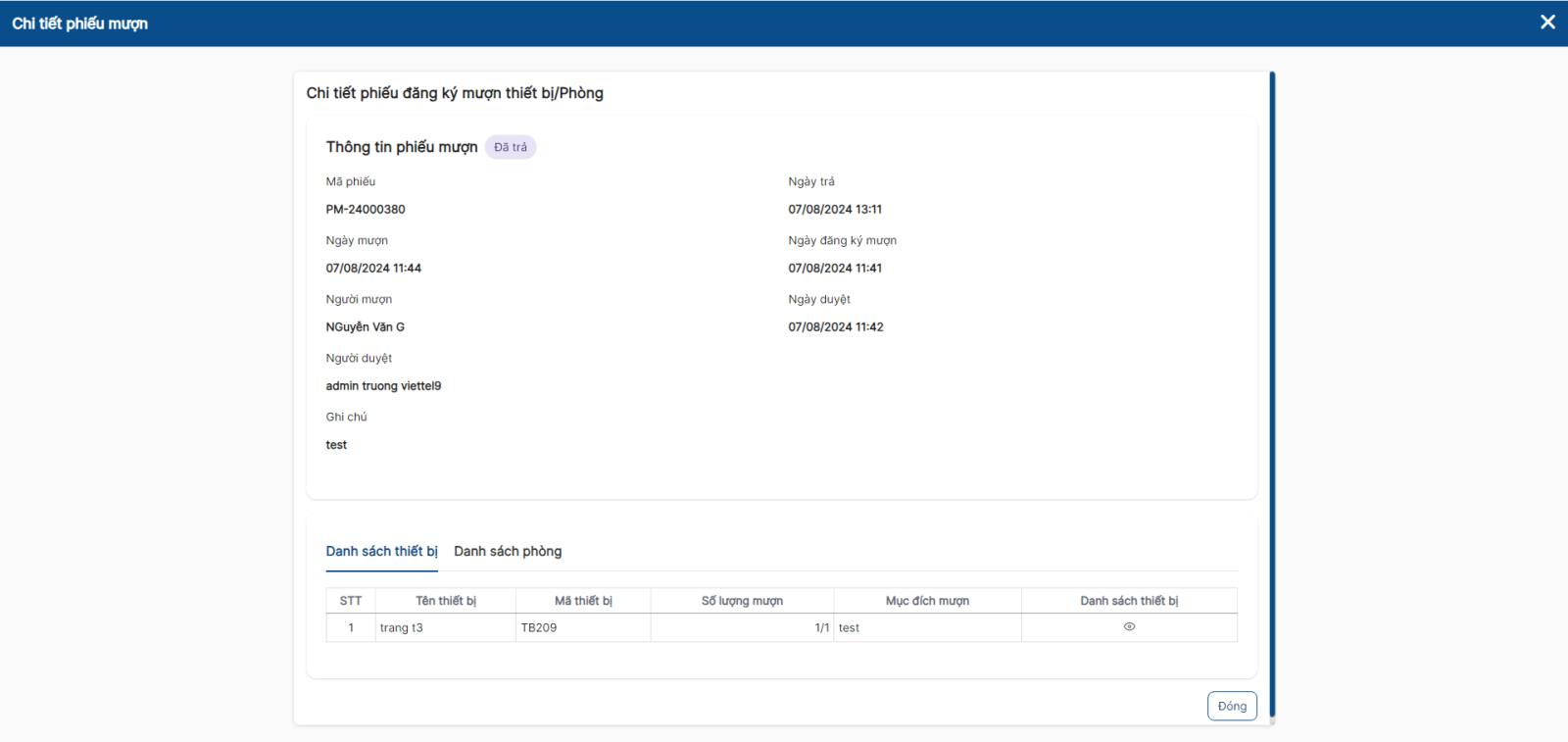Click the Tên thiết bị column header
This screenshot has height=742, width=1568.
(x=446, y=601)
